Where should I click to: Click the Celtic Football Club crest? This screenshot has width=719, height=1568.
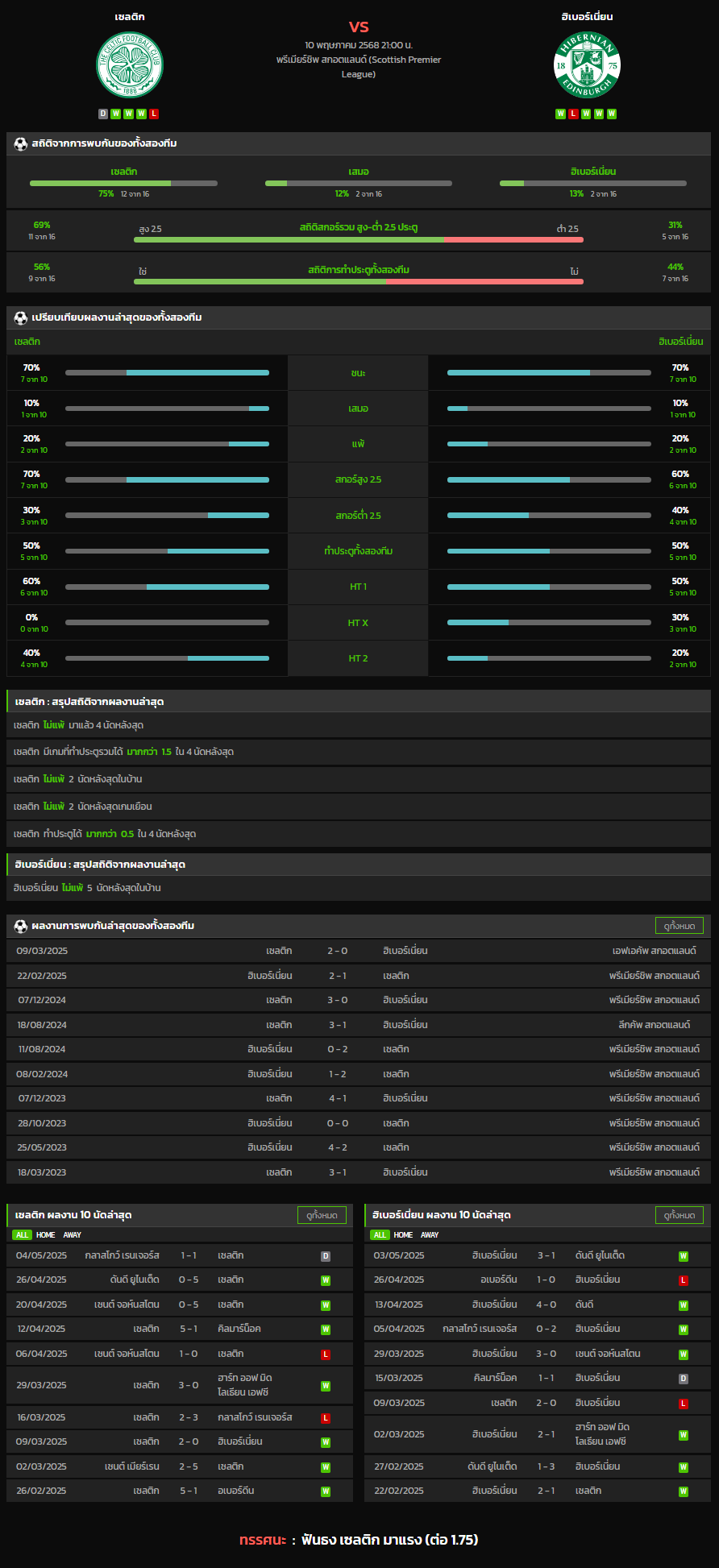130,64
